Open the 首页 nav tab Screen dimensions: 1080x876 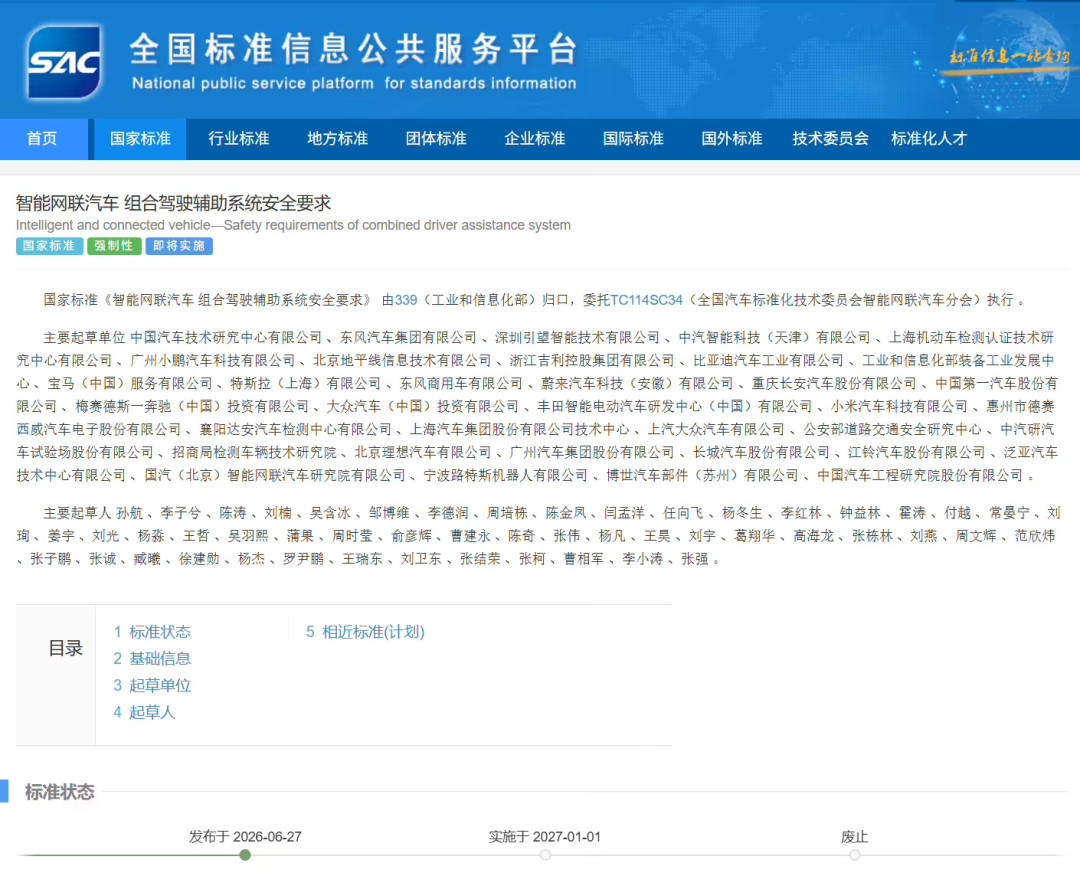(x=42, y=138)
